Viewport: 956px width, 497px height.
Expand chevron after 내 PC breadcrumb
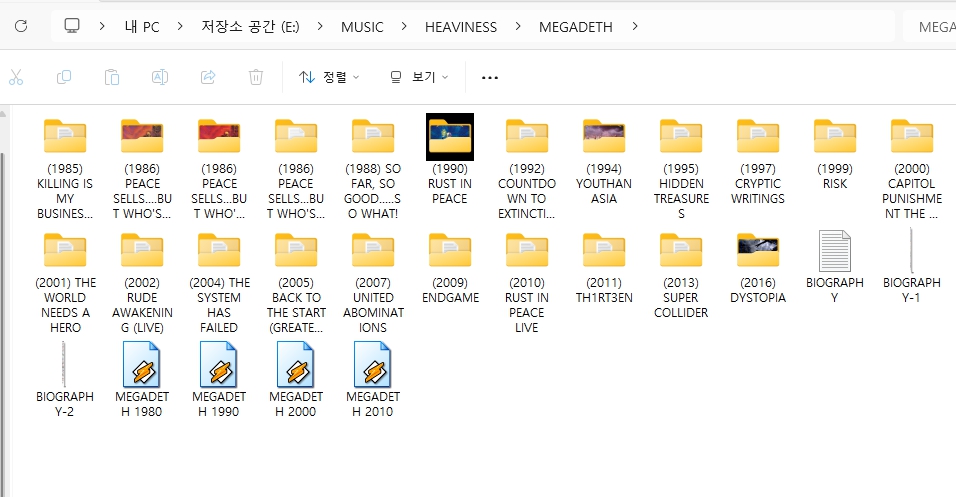[180, 26]
